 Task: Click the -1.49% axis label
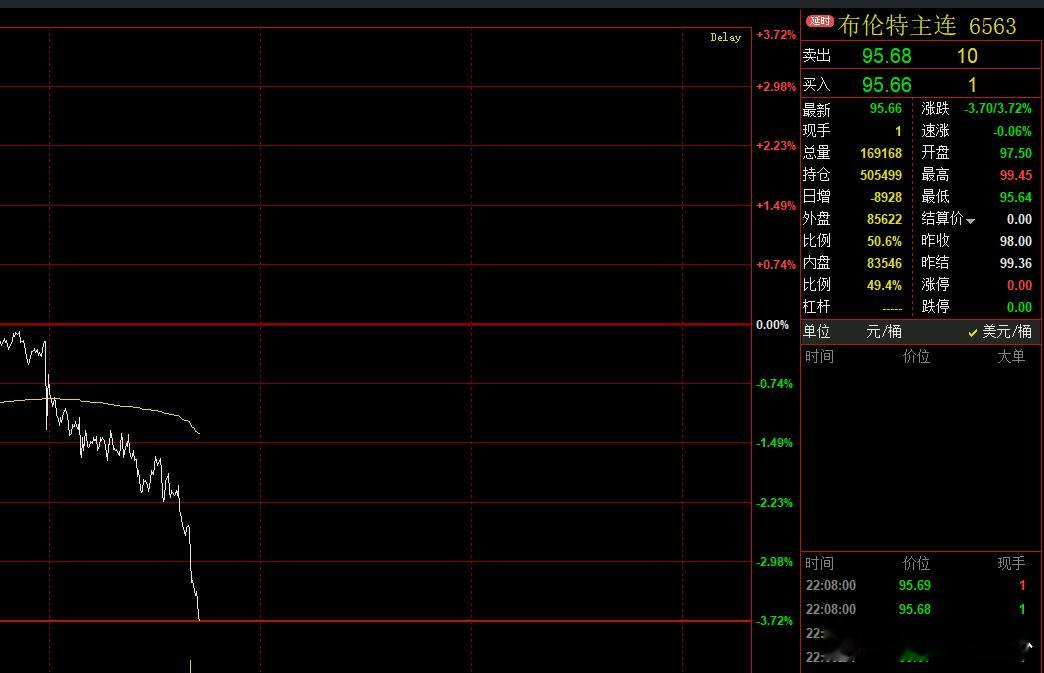click(774, 443)
